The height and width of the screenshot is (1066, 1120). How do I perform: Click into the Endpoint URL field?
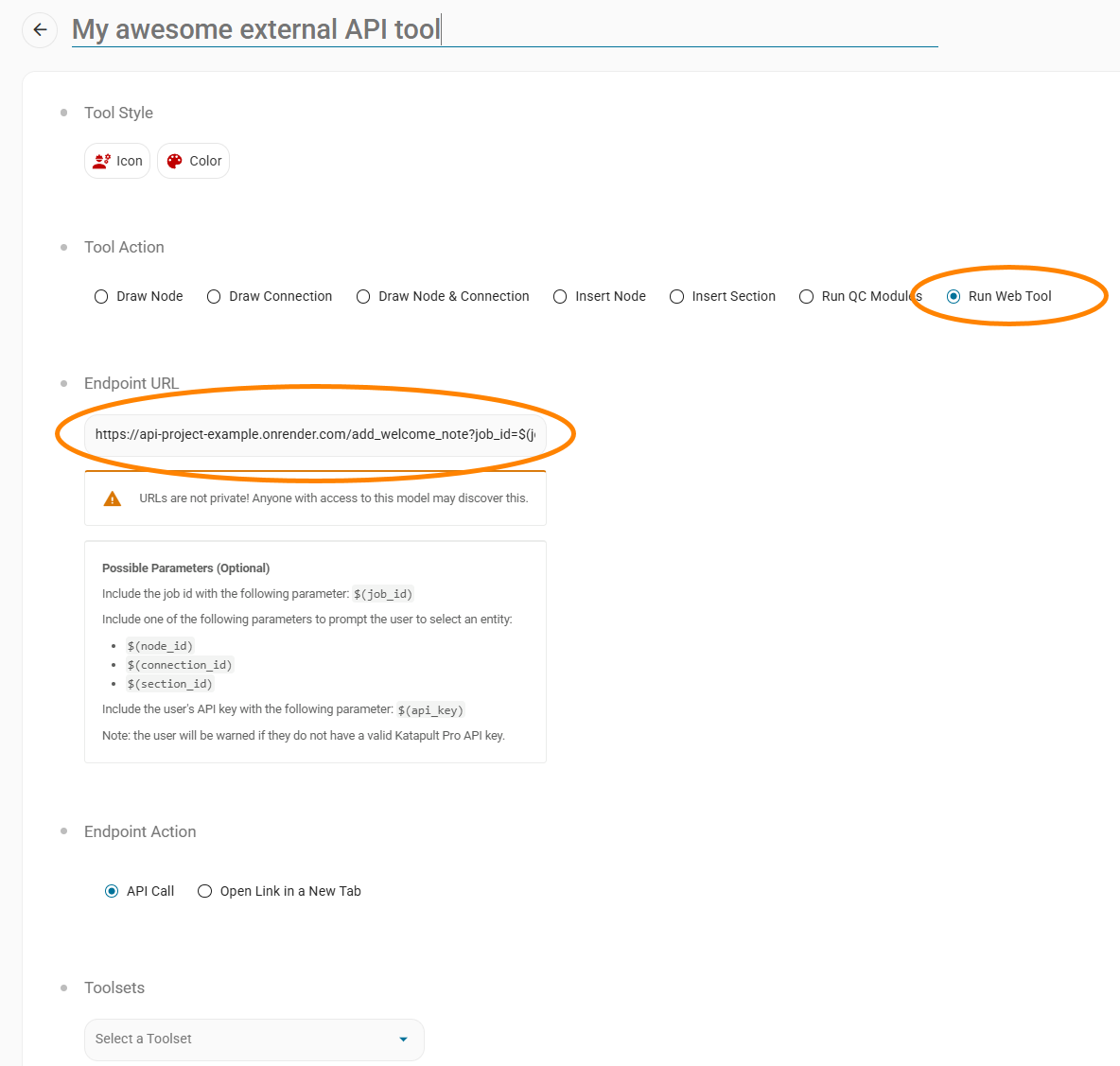coord(315,435)
